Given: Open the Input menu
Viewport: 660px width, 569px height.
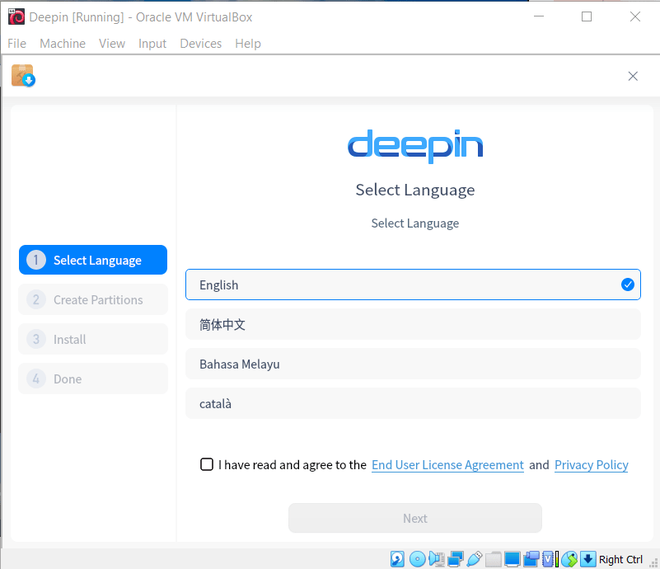Looking at the screenshot, I should 152,43.
